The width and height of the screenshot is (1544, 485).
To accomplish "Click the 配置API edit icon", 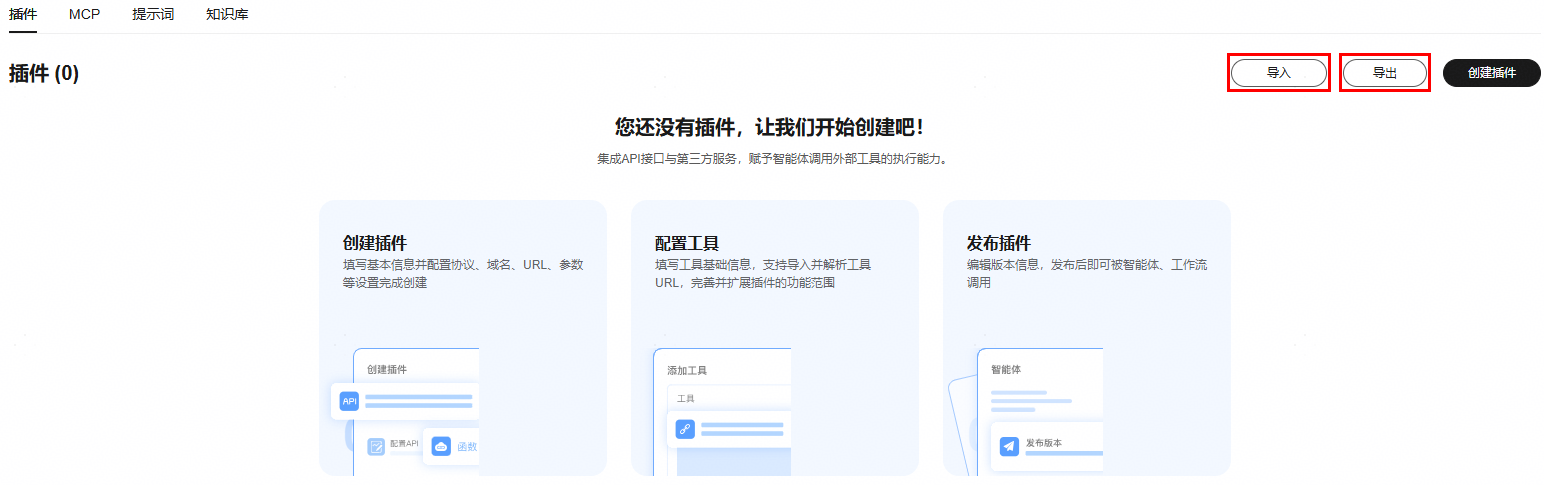I will 376,446.
